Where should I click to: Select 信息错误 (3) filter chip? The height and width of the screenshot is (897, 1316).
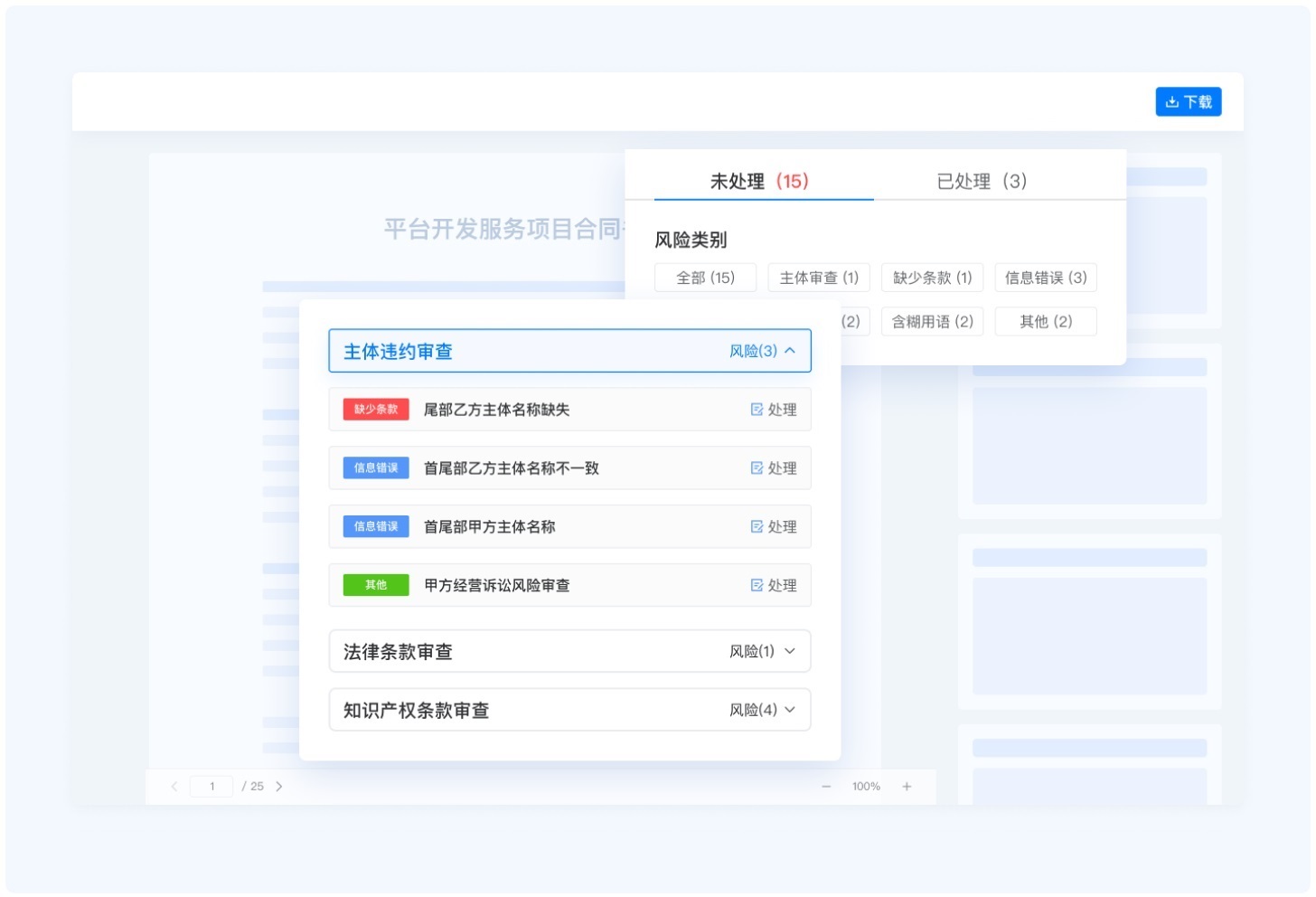pos(1046,278)
